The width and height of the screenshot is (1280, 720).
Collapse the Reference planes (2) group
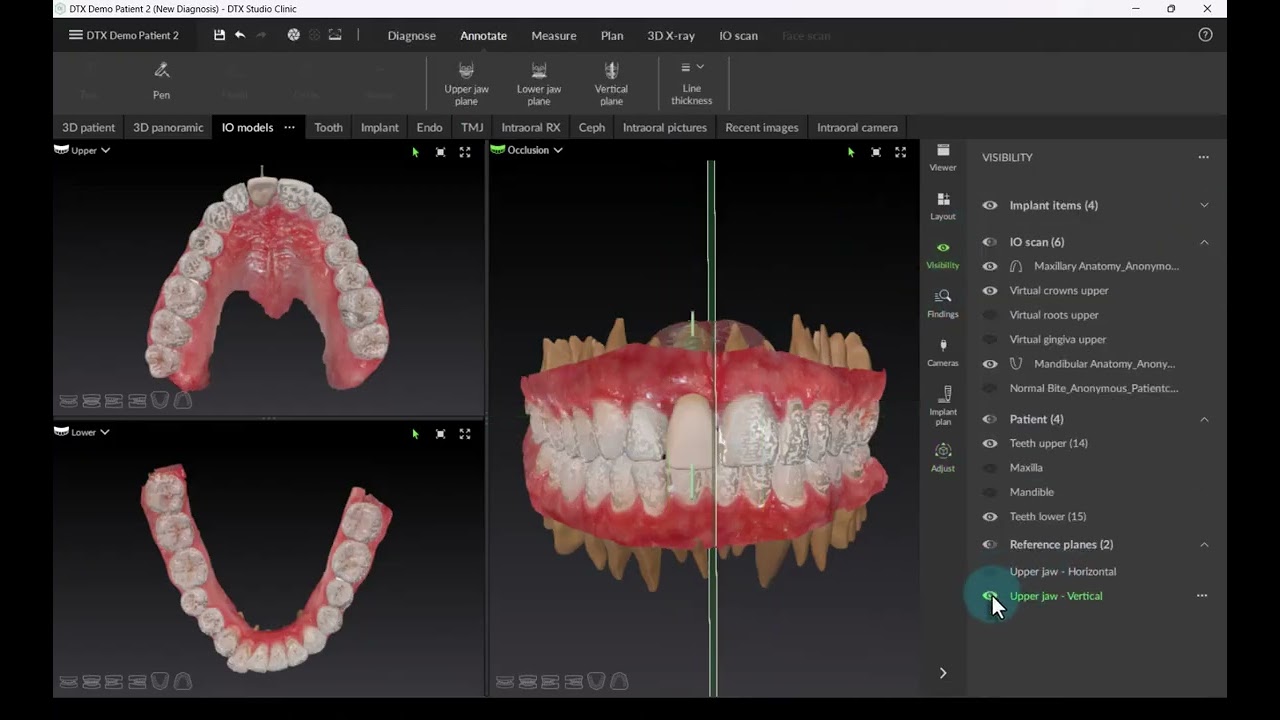pos(1204,545)
